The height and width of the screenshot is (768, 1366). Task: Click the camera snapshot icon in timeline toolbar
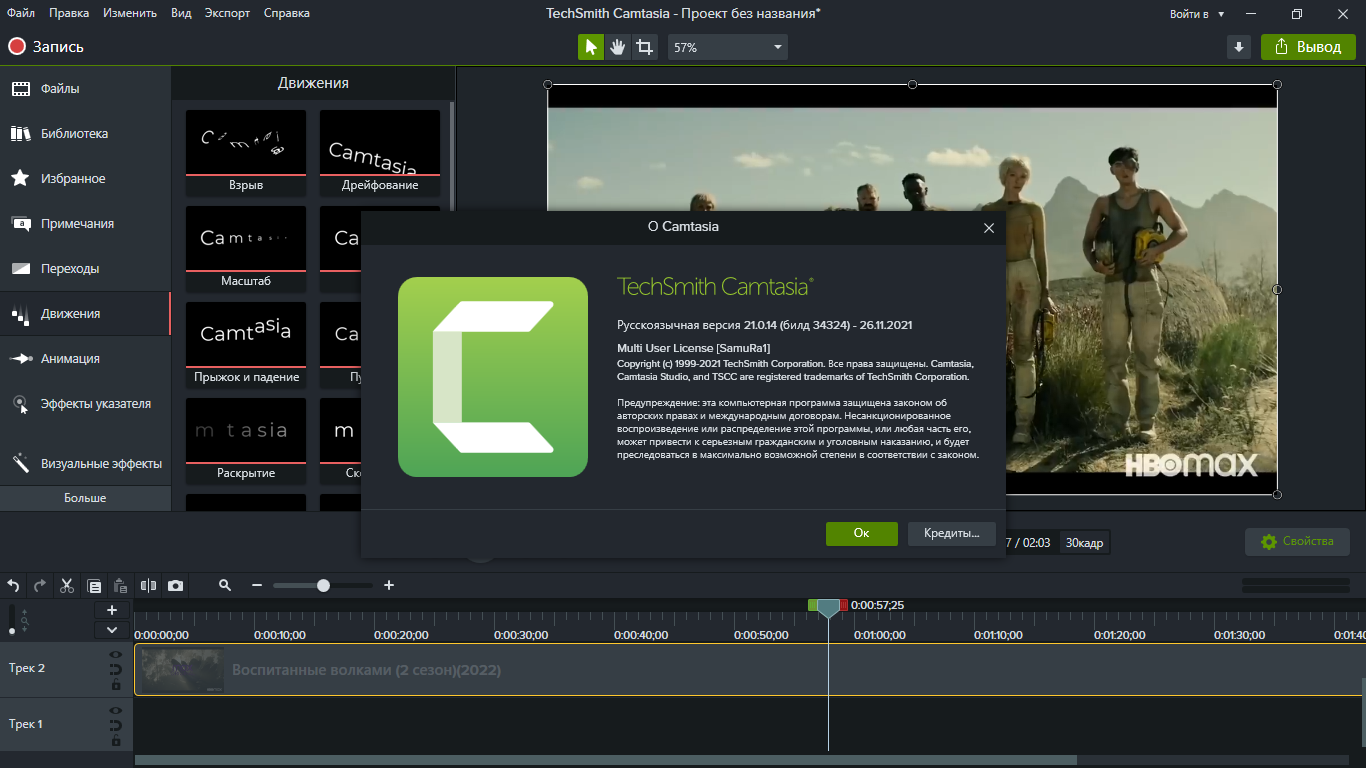[x=176, y=586]
